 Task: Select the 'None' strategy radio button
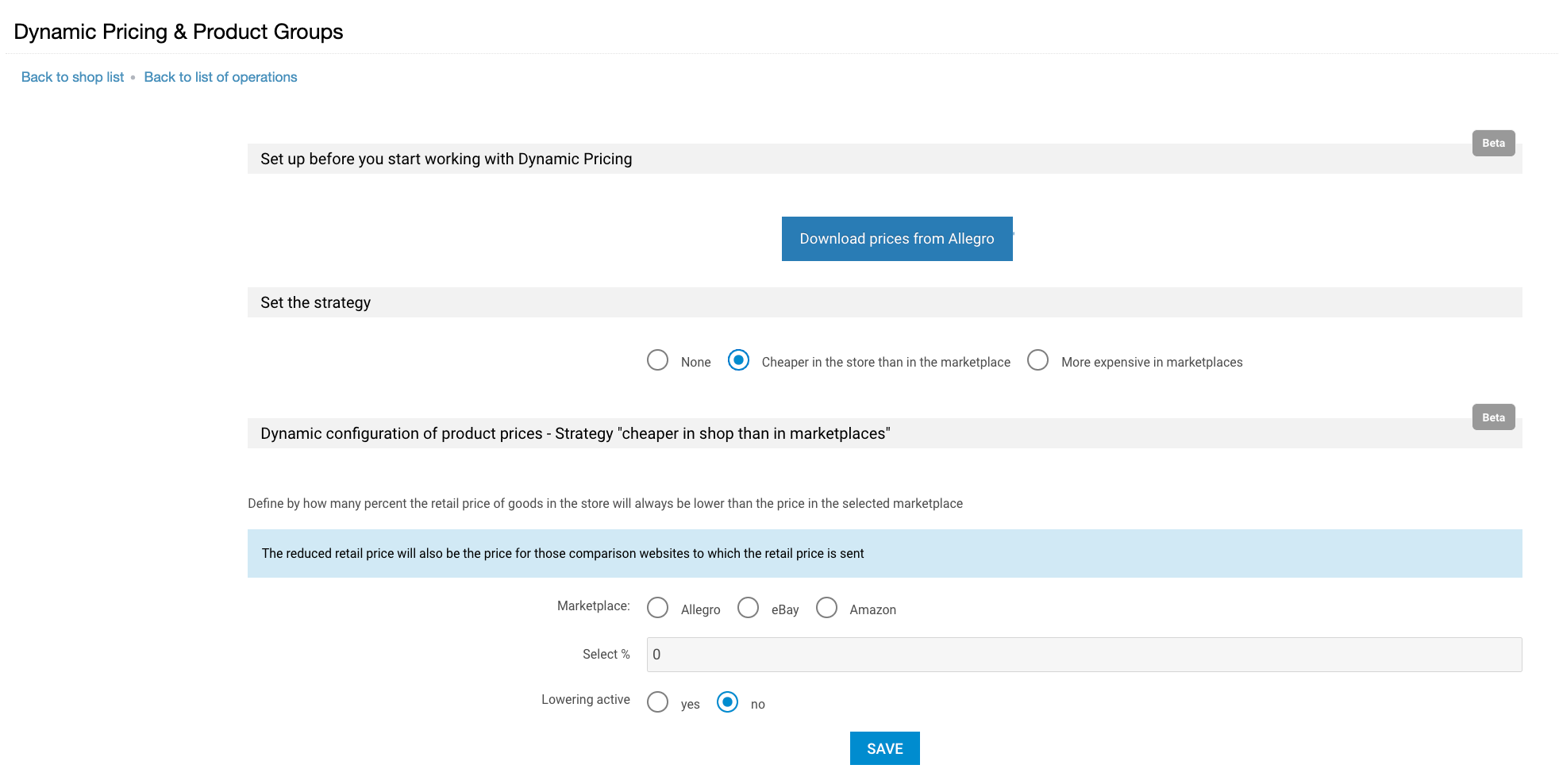click(657, 360)
